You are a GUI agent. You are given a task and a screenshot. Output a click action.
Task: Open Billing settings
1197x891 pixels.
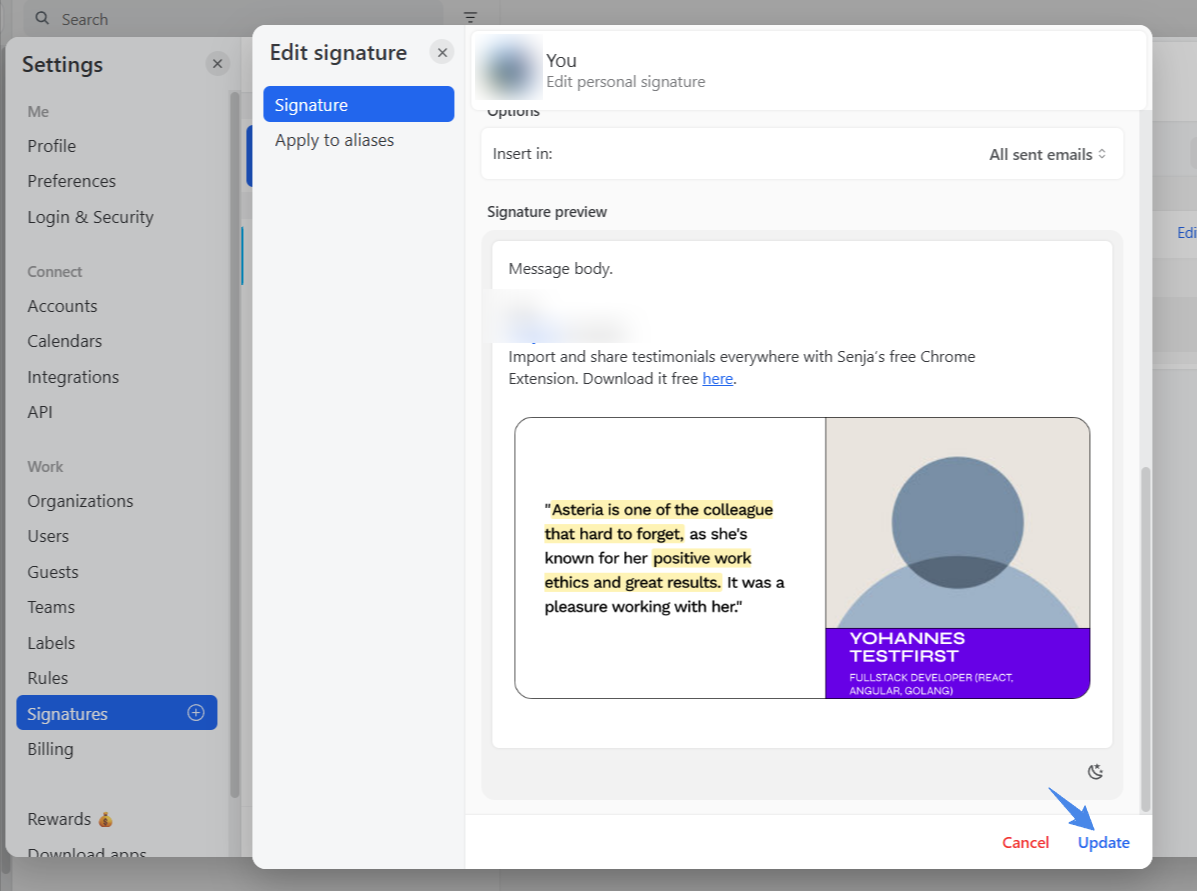pyautogui.click(x=50, y=749)
